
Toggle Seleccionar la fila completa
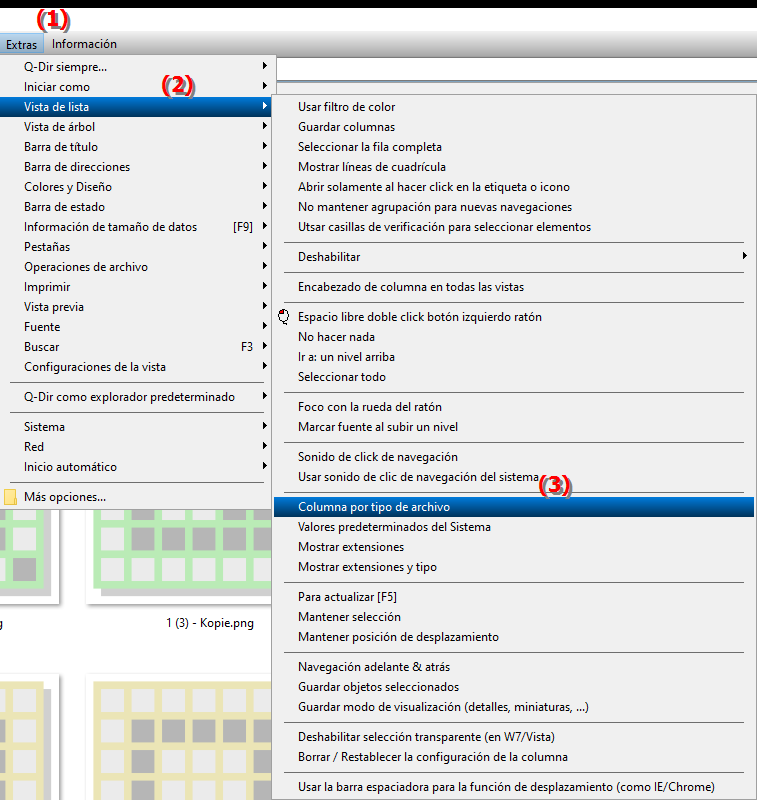514,147
